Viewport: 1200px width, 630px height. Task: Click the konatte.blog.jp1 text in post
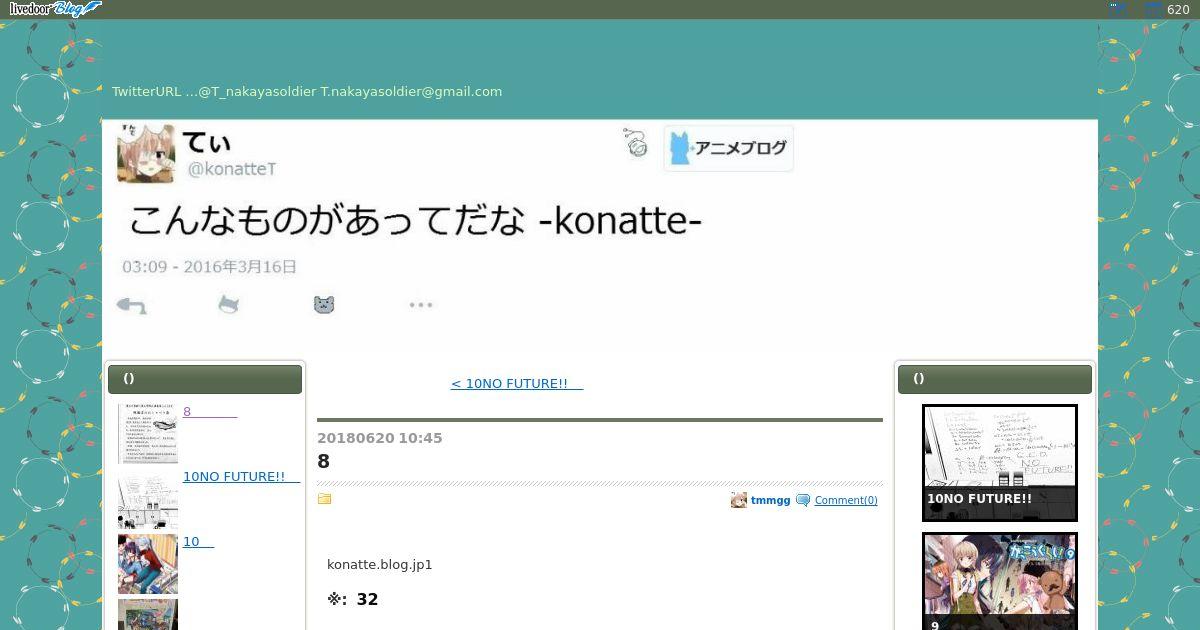point(380,564)
